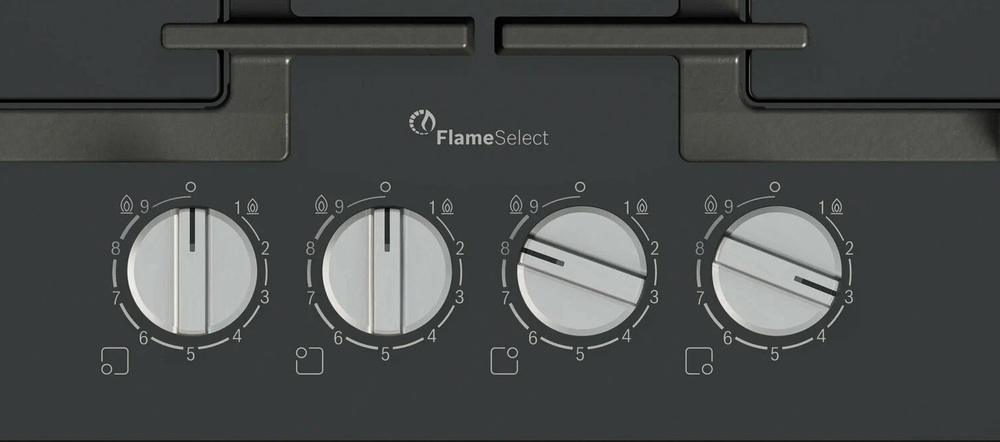
Task: Click number 3 beside the second knob
Action: (459, 297)
